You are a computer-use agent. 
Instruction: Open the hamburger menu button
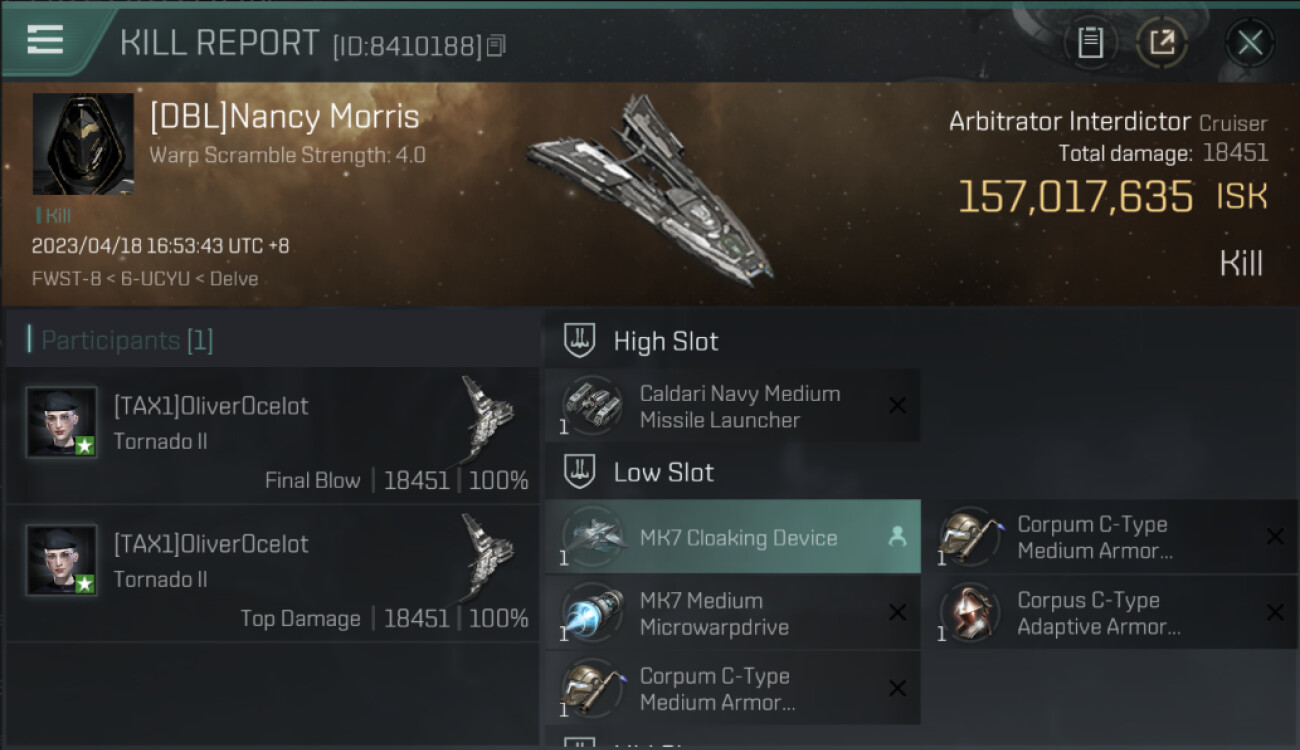pos(45,40)
